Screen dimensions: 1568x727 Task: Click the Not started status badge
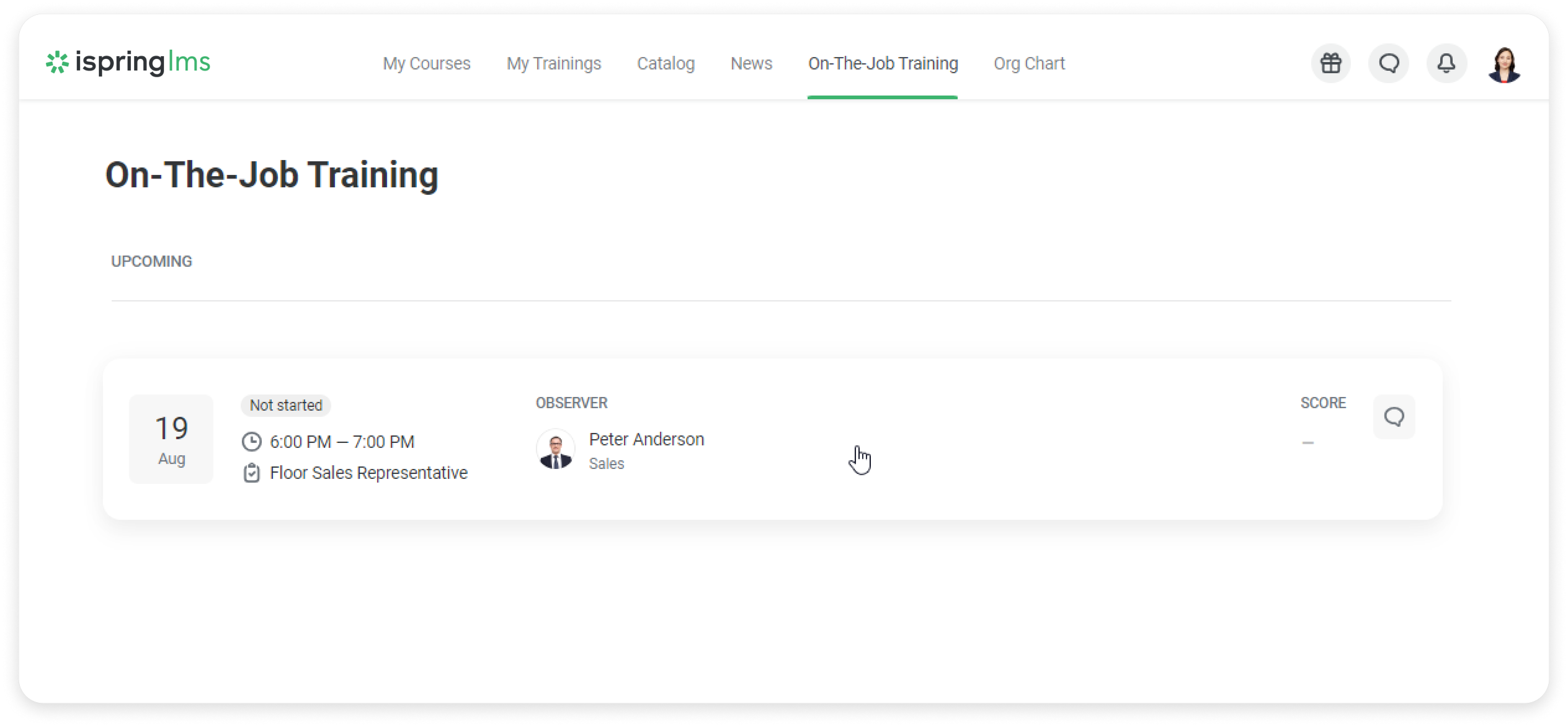click(x=286, y=405)
